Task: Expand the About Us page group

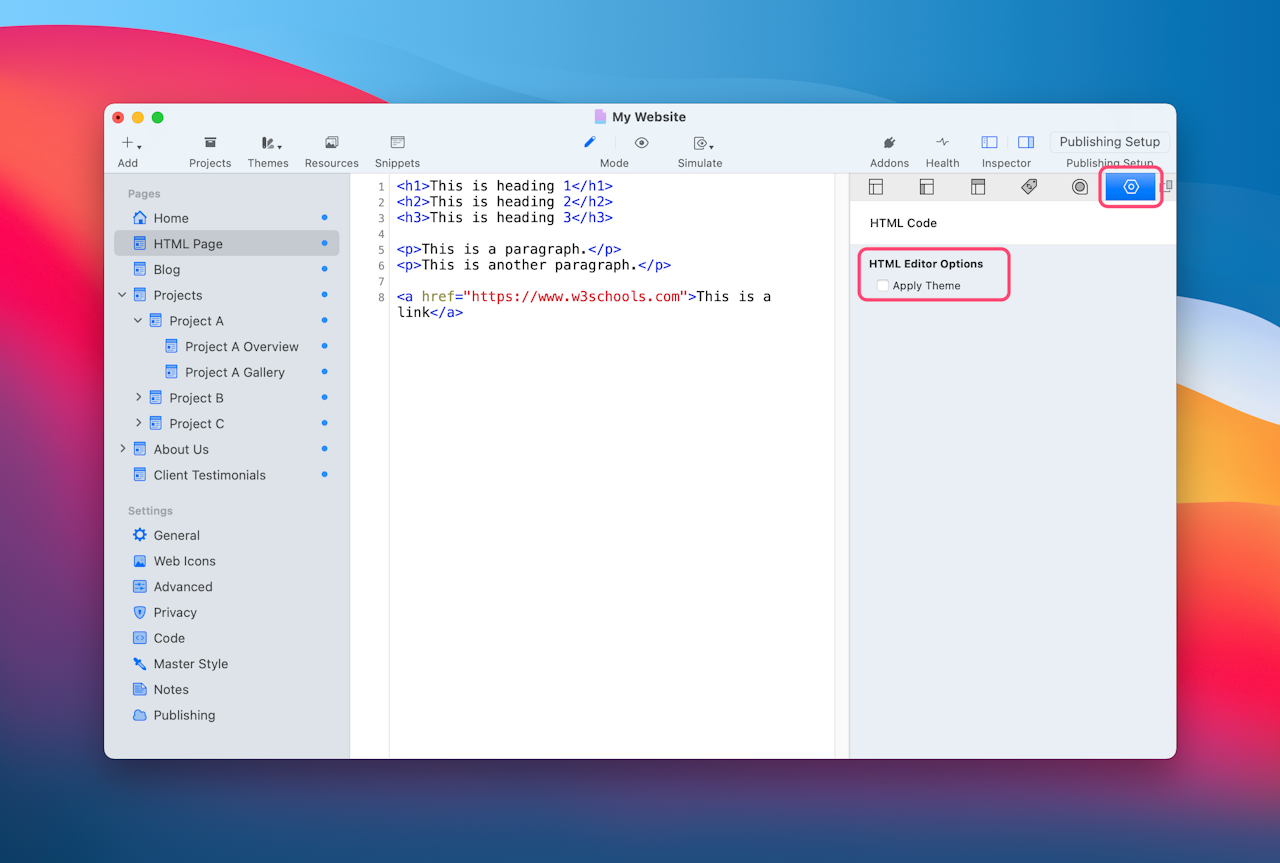Action: click(123, 449)
